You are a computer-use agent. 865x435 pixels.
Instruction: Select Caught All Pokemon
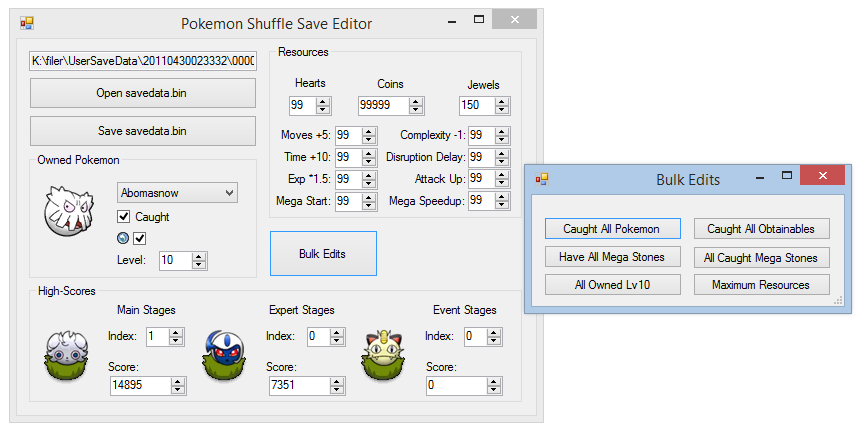[x=612, y=229]
